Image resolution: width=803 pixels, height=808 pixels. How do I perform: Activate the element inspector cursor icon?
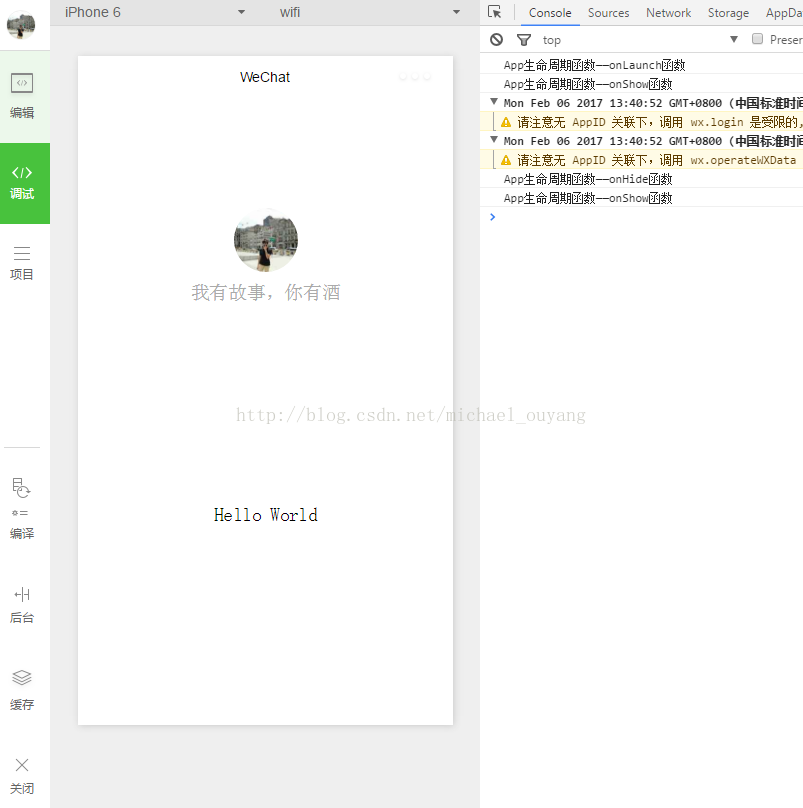click(495, 12)
